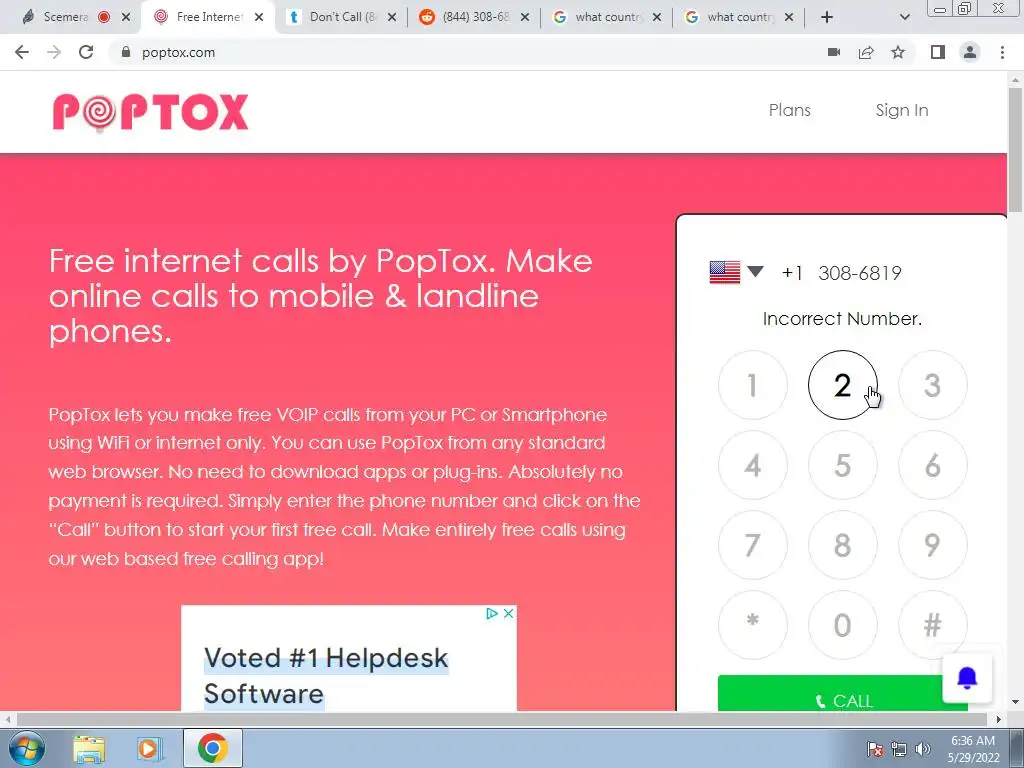Click the share page icon in address bar
This screenshot has width=1024, height=768.
pos(866,52)
